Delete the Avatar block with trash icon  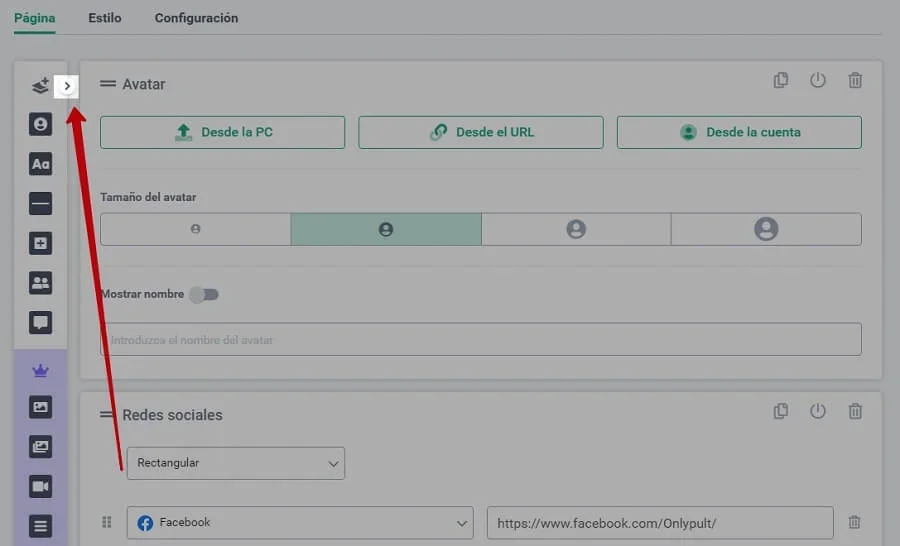855,81
